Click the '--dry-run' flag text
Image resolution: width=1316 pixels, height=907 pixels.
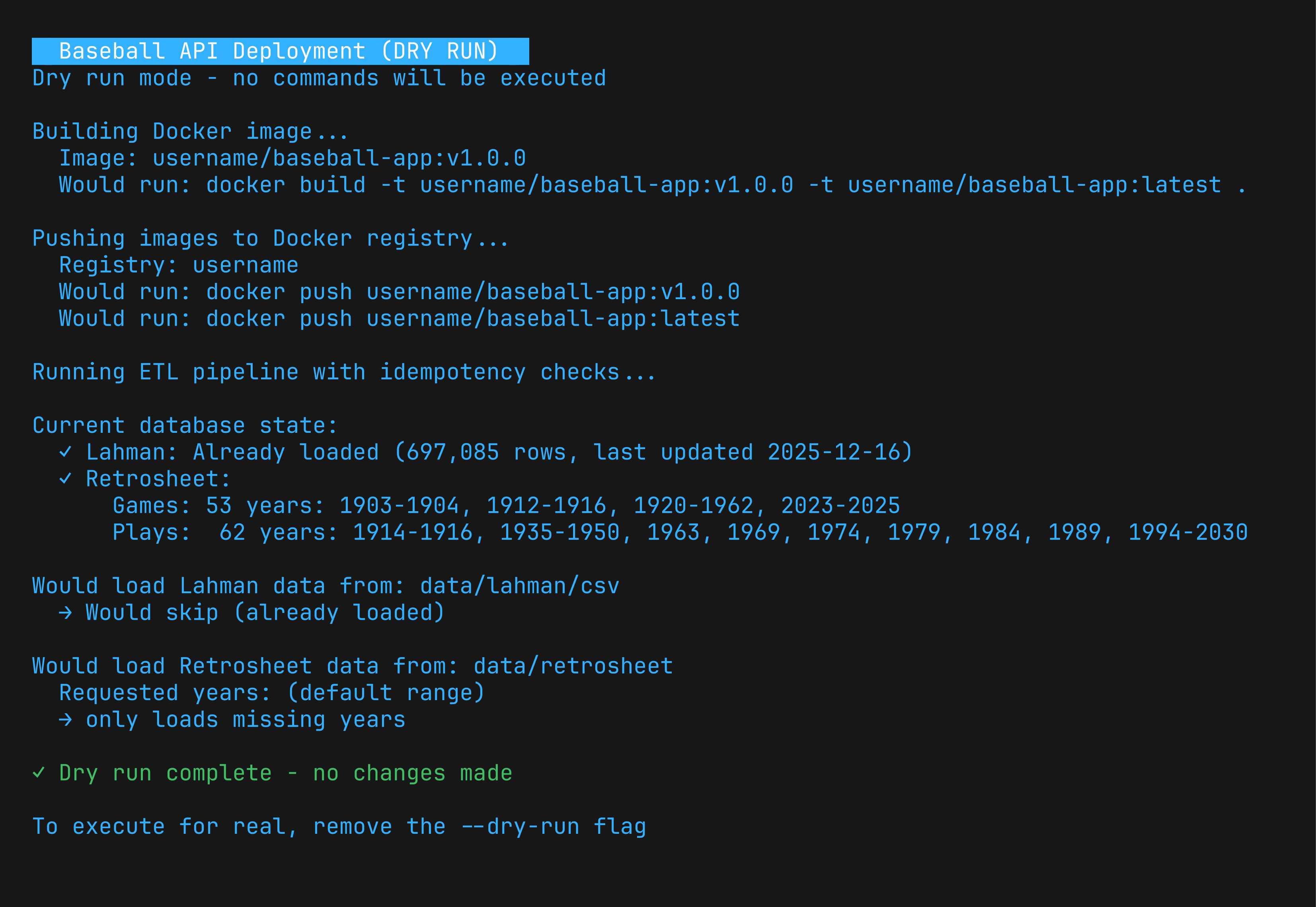[x=520, y=827]
